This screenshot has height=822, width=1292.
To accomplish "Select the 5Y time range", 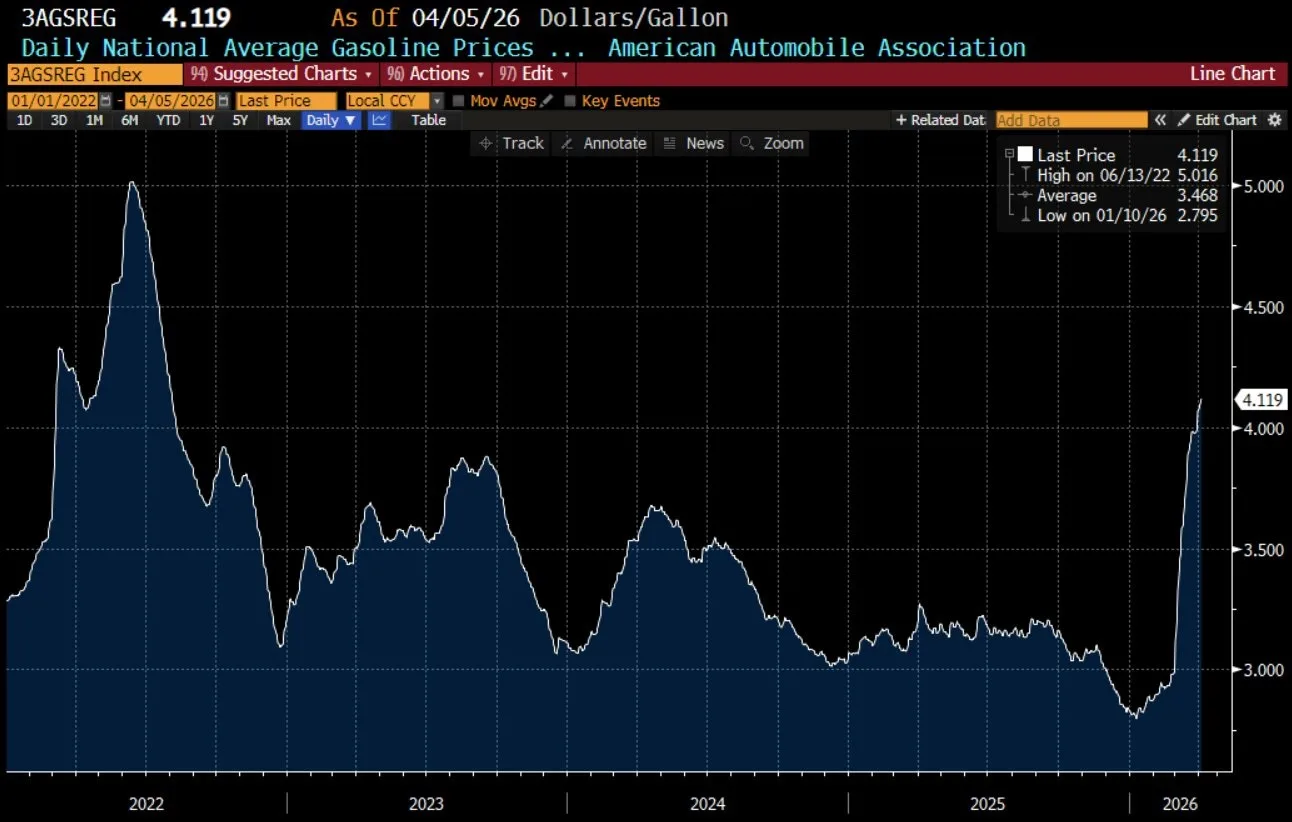I will click(241, 120).
